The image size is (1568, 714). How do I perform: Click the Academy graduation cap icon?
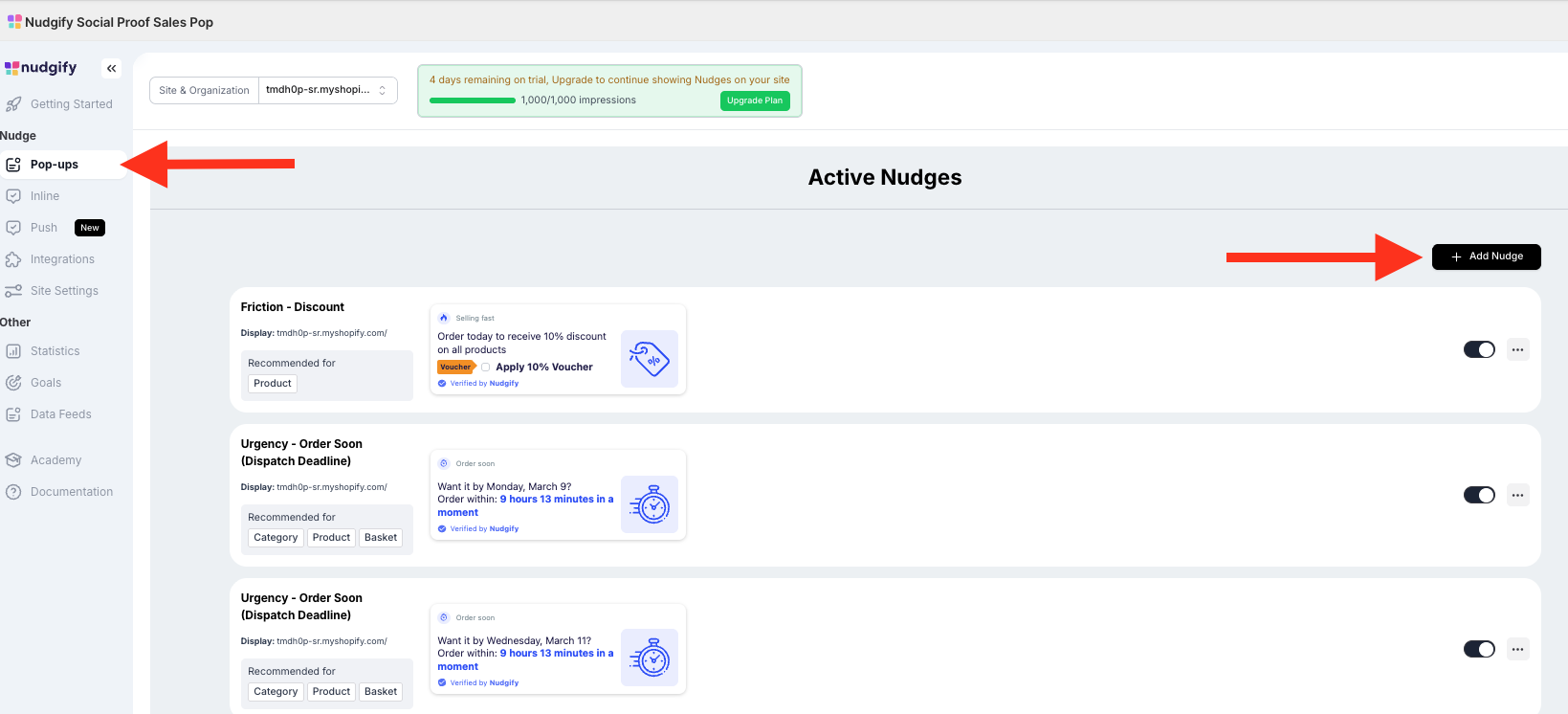13,460
